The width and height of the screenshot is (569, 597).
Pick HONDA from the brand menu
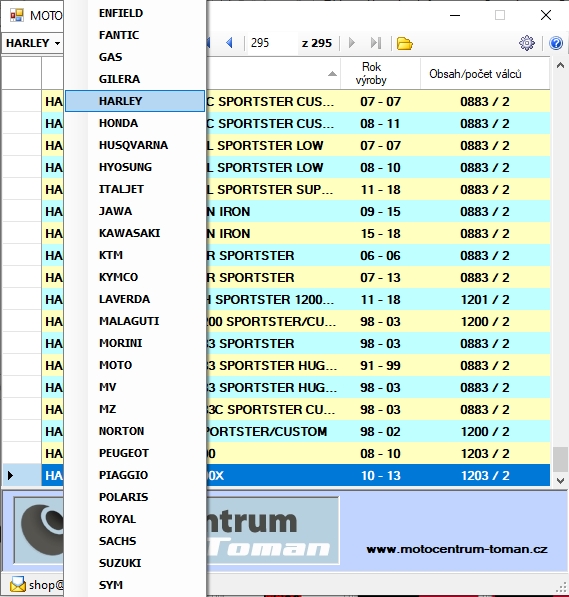click(135, 123)
